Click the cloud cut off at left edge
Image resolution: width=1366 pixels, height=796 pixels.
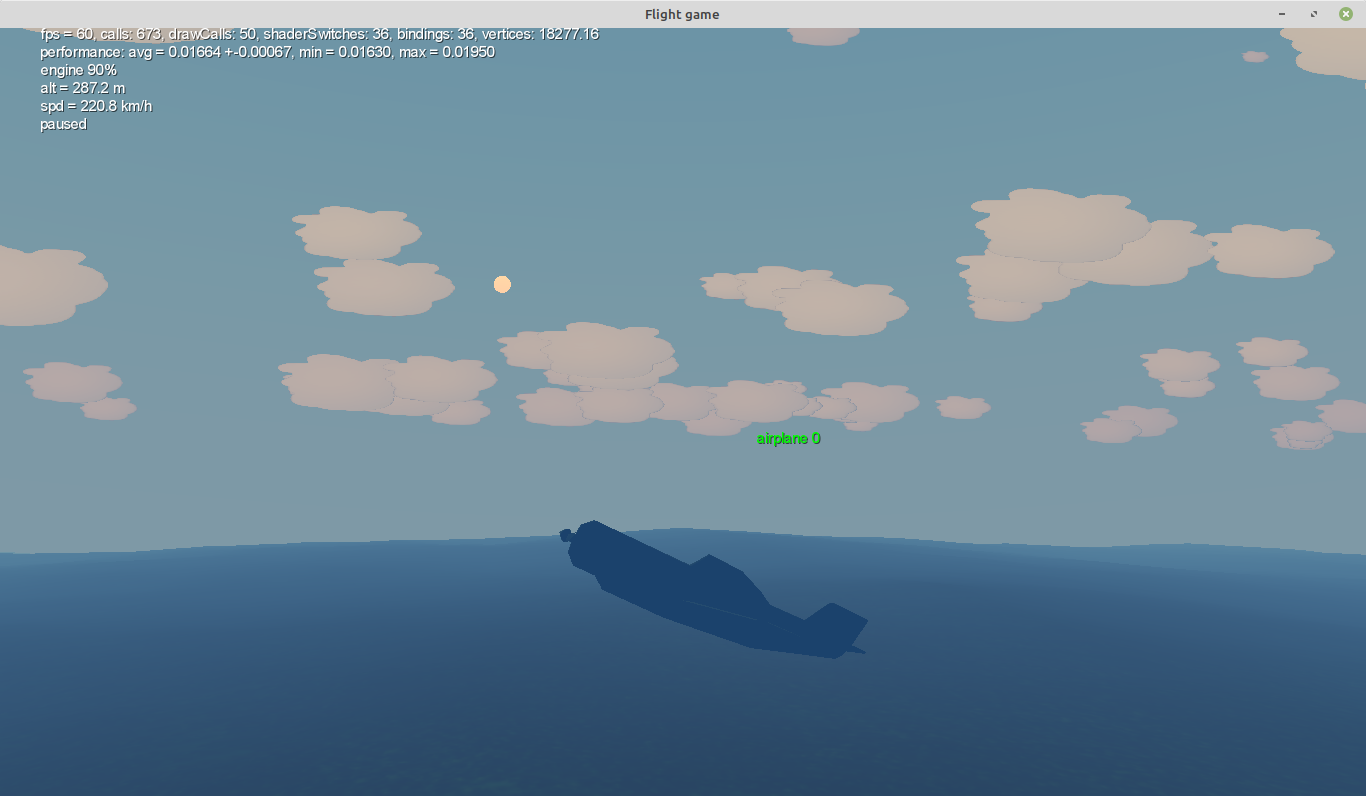[x=45, y=285]
